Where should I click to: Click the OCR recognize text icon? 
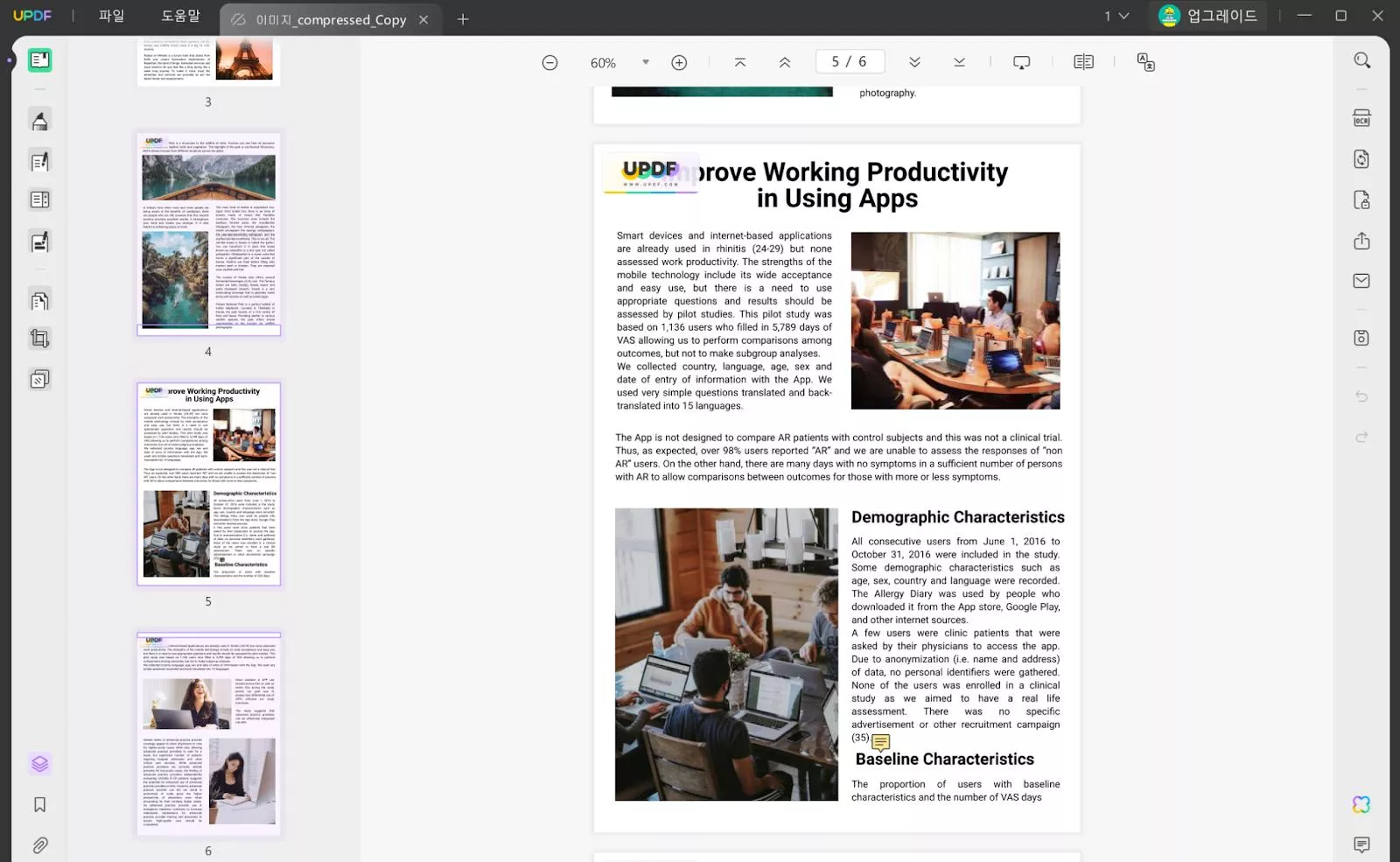point(1361,118)
